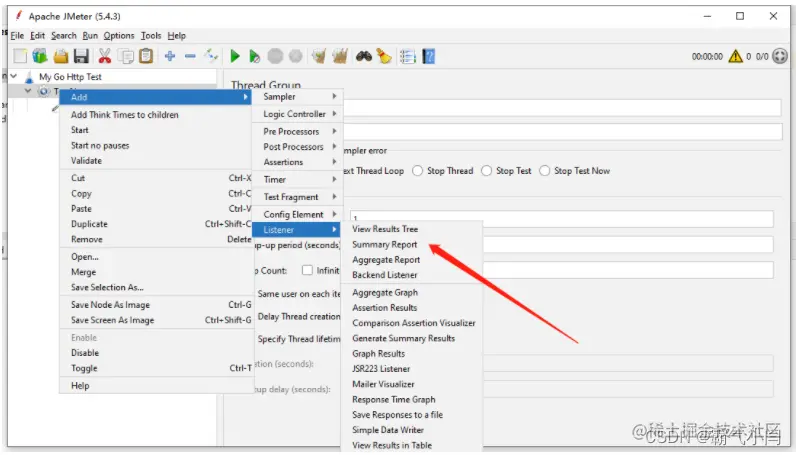Choose Summary Report listener

pyautogui.click(x=384, y=244)
